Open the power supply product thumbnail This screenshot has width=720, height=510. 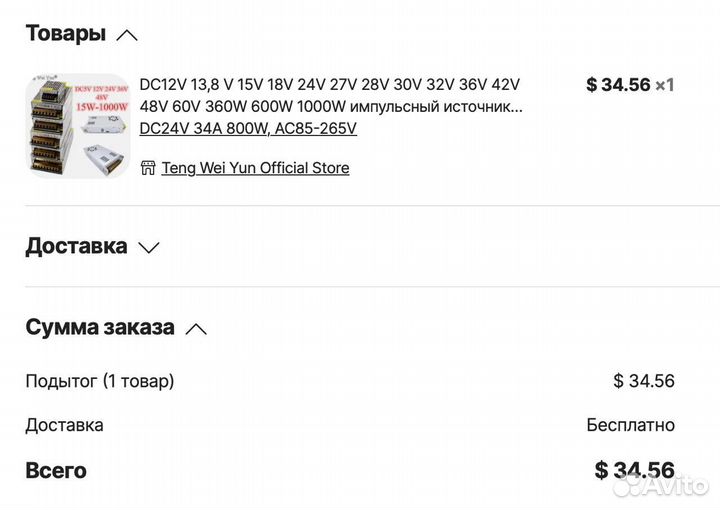click(78, 126)
